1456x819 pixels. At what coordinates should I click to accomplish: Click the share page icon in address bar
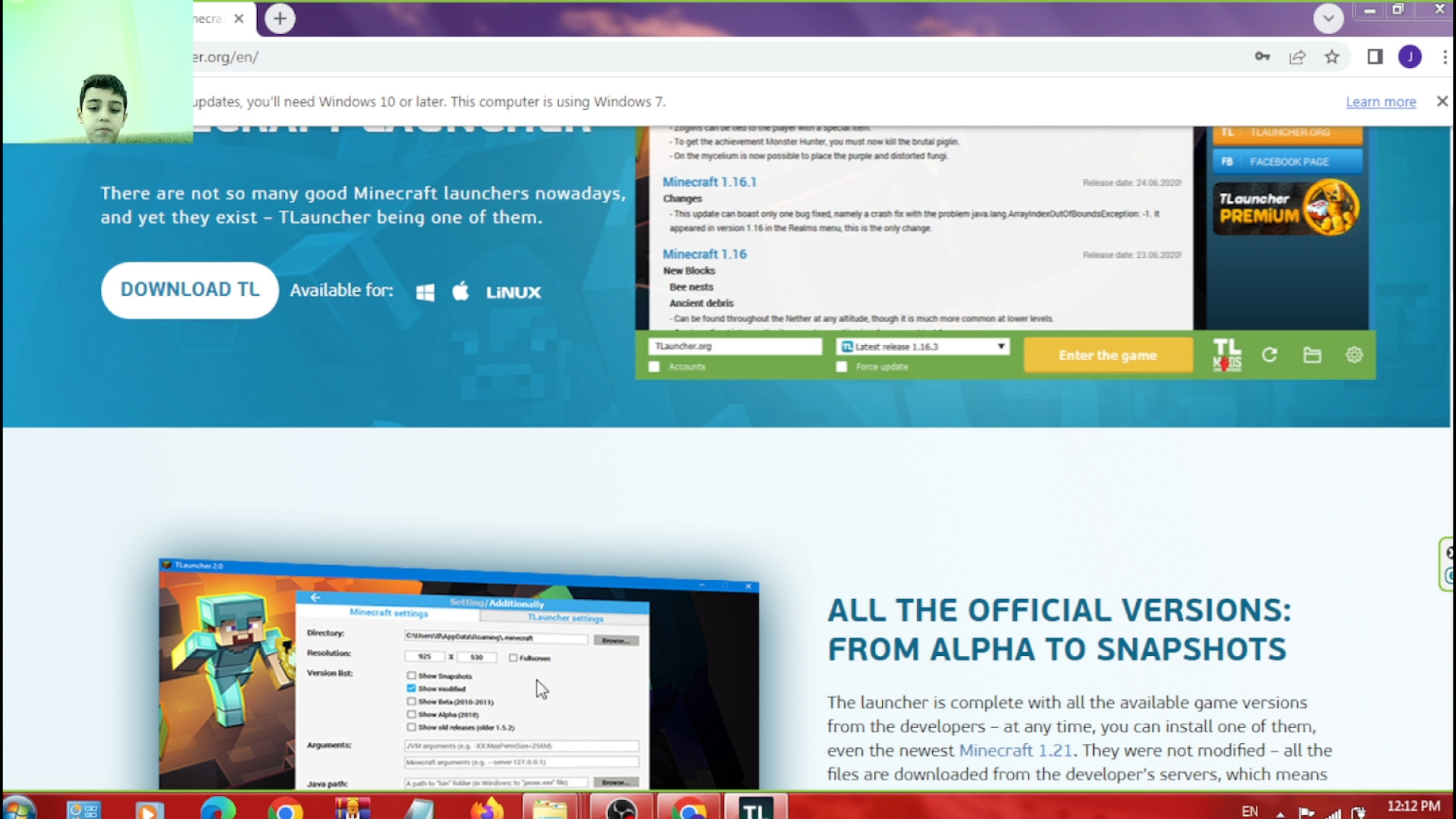tap(1298, 57)
